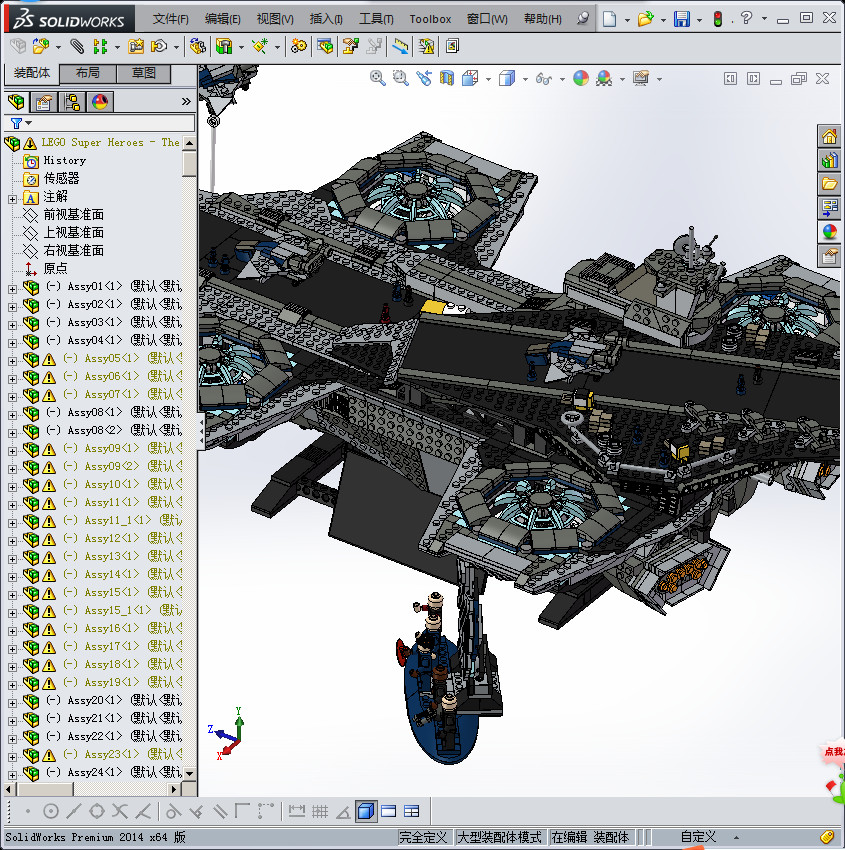Viewport: 845px width, 850px height.
Task: Activate the Mate paperclip tool
Action: pos(77,47)
